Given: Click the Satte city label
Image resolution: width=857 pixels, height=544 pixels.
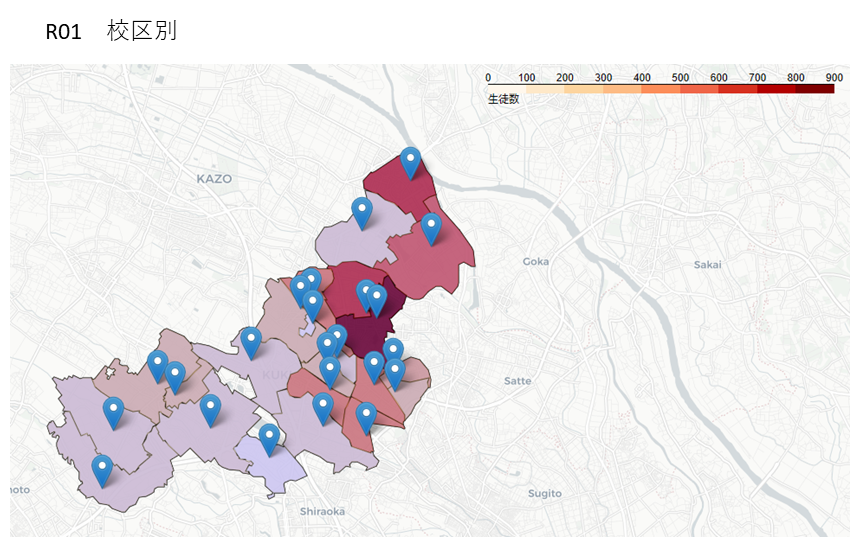Looking at the screenshot, I should (518, 381).
